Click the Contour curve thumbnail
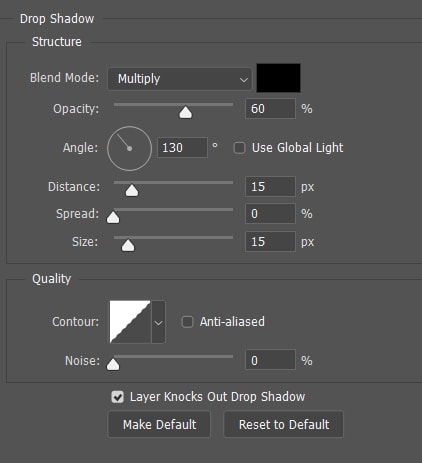 tap(130, 322)
